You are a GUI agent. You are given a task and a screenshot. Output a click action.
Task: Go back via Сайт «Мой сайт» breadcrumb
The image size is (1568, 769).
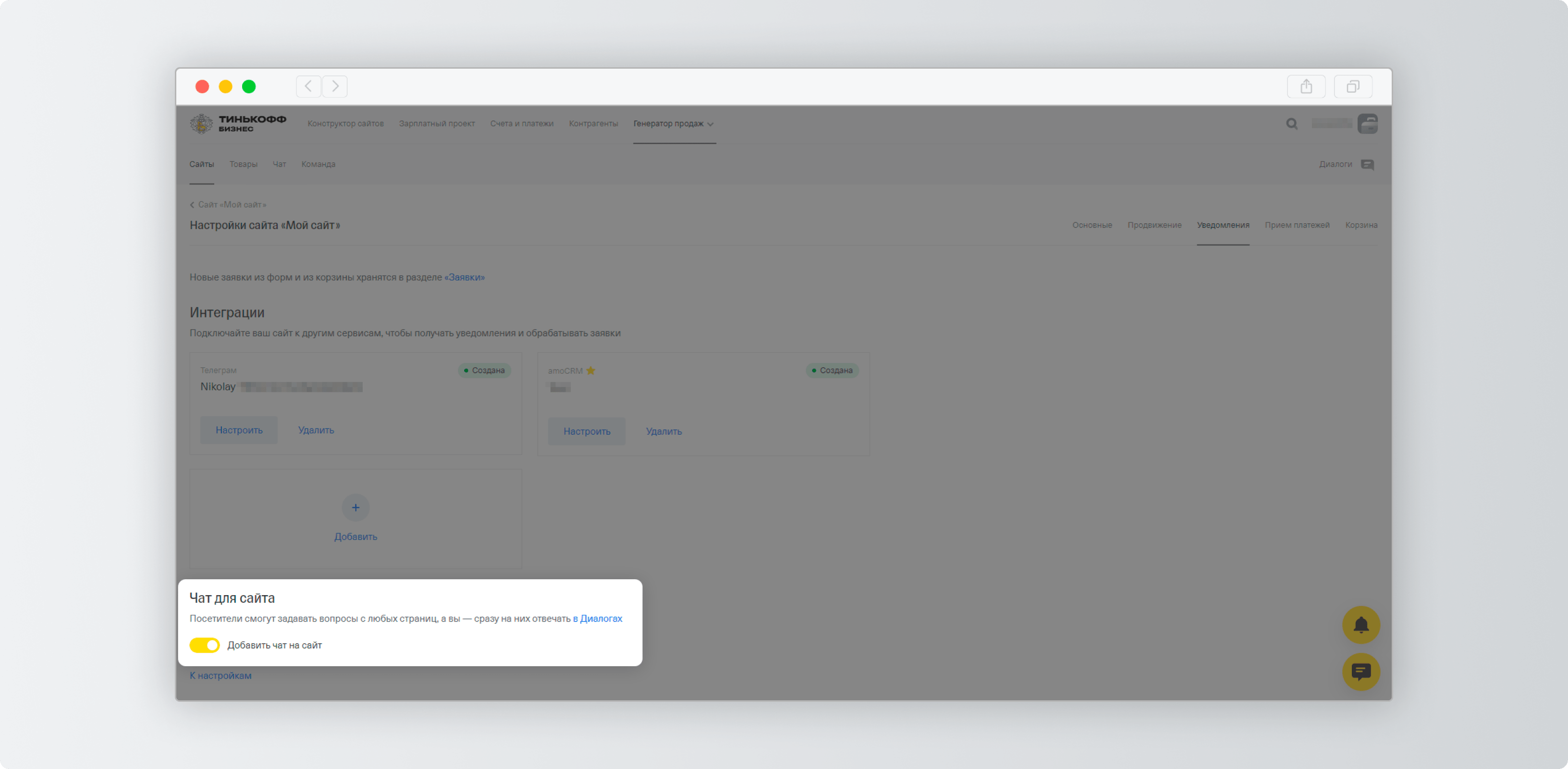pyautogui.click(x=228, y=205)
